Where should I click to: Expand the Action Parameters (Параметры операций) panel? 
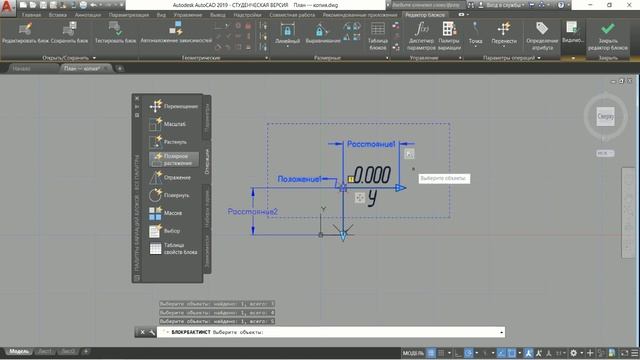(x=539, y=58)
